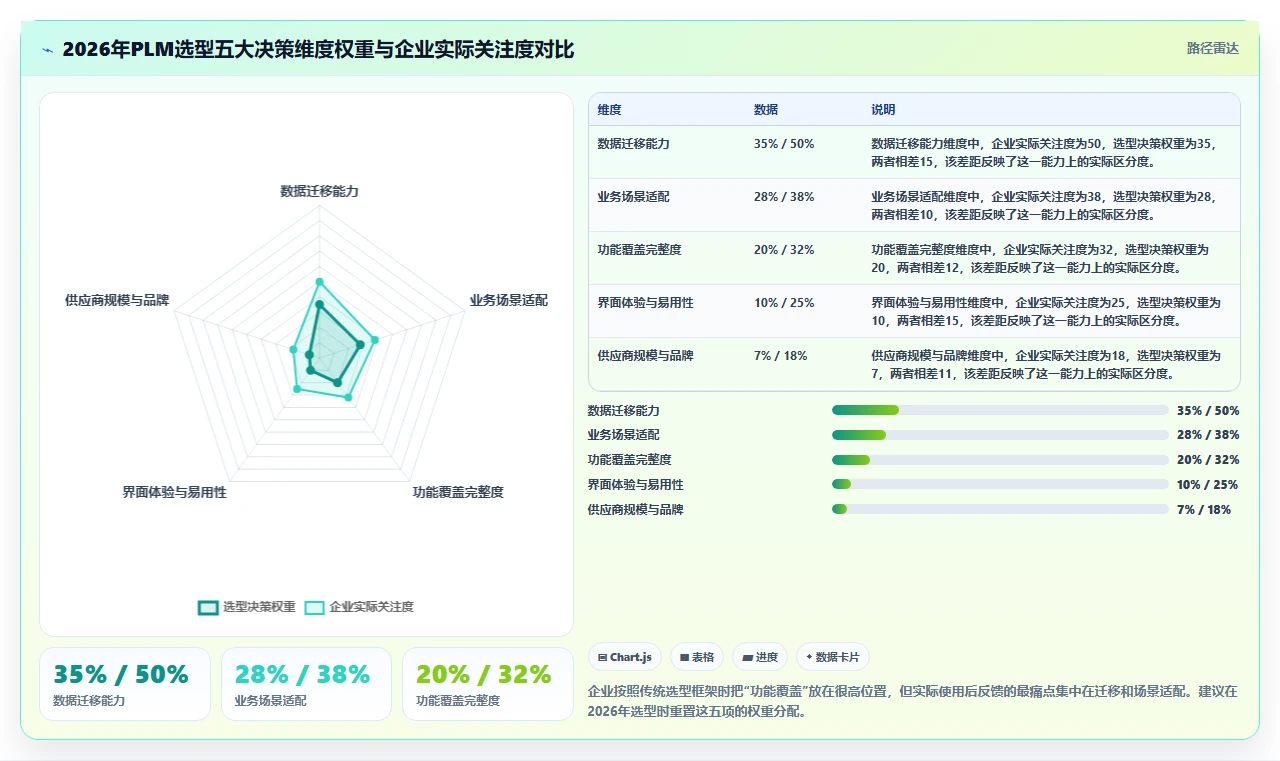Click the 功能覆盖完整度 progress bar
The image size is (1280, 761).
coord(1000,460)
